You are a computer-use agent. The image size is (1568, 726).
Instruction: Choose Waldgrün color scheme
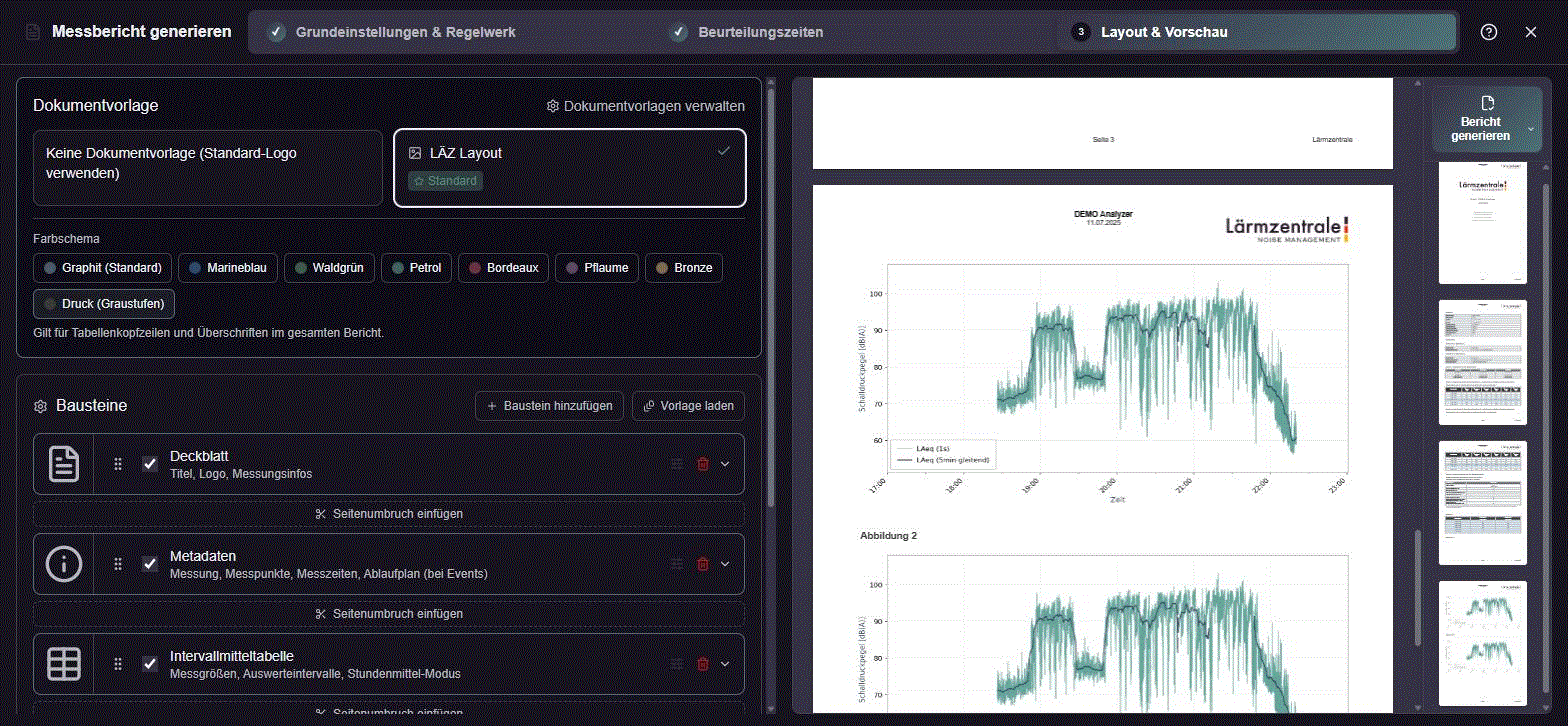click(x=330, y=268)
